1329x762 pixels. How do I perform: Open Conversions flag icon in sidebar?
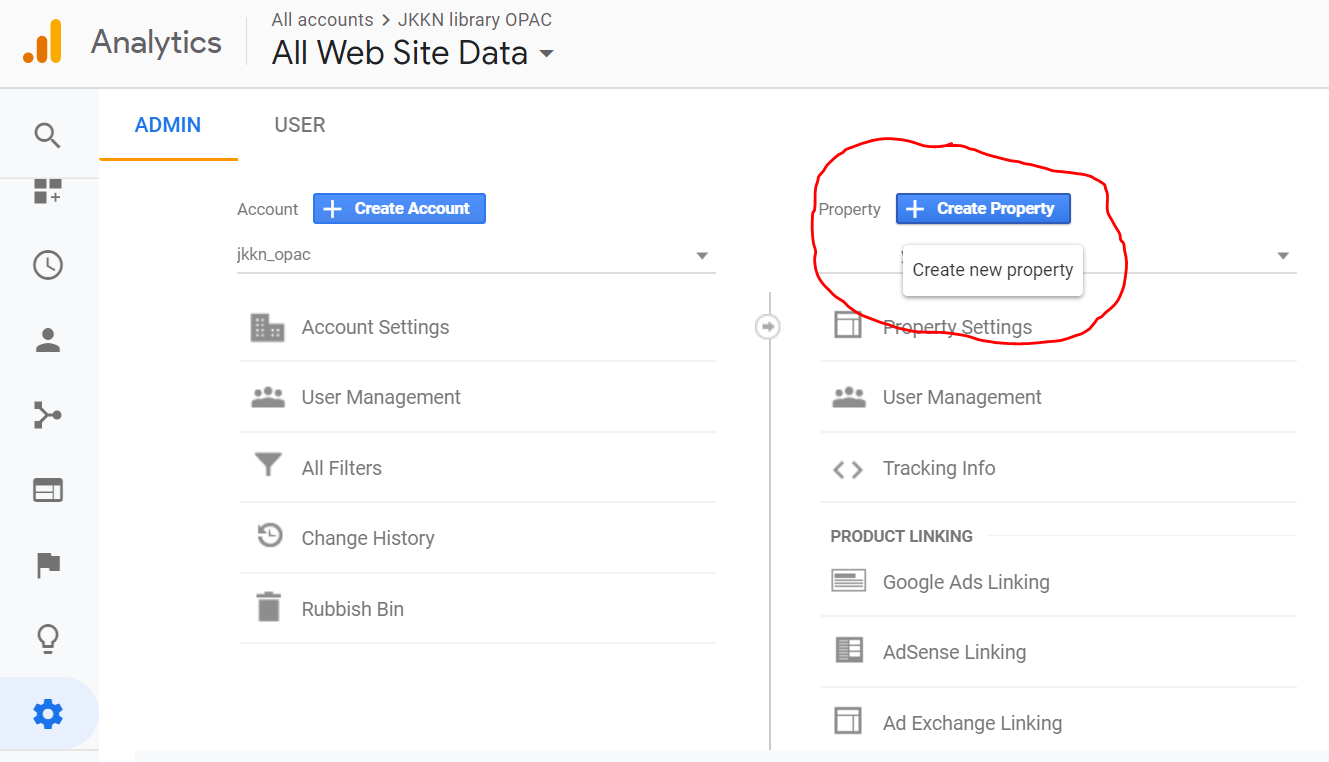[48, 565]
